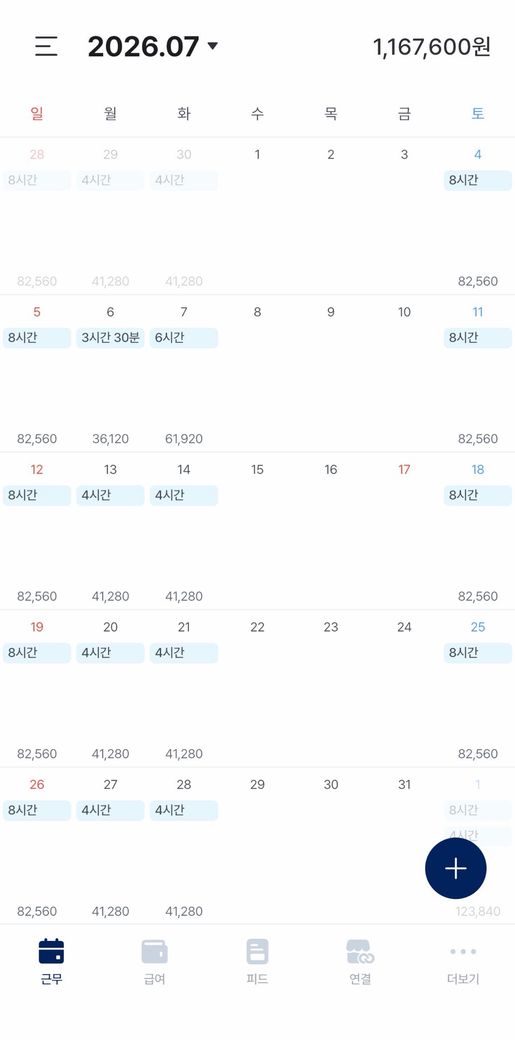Select date 15 in the calendar
This screenshot has height=1040, width=515.
click(258, 470)
